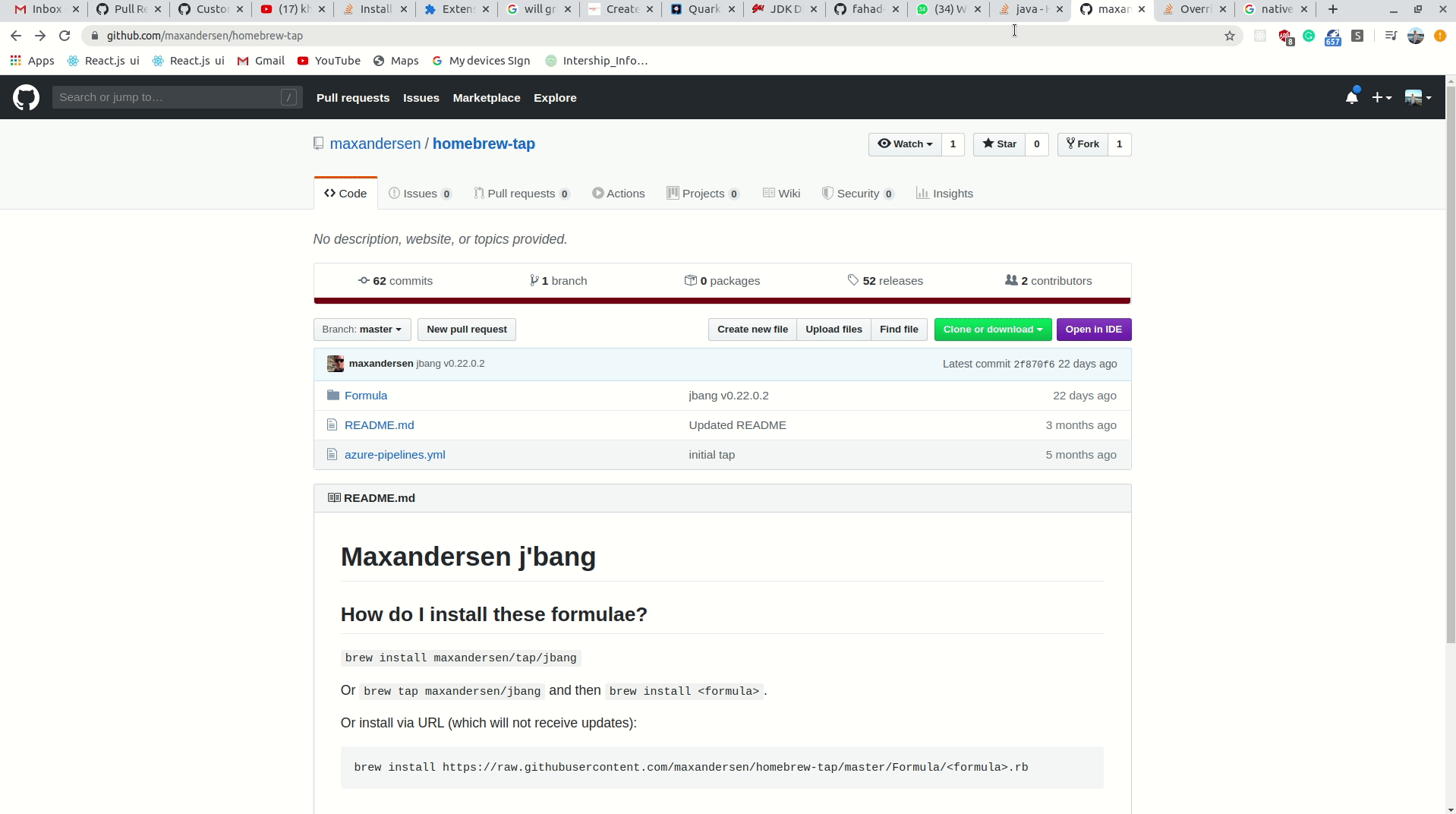Open the GitHub home logo
Viewport: 1456px width, 814px height.
click(26, 97)
